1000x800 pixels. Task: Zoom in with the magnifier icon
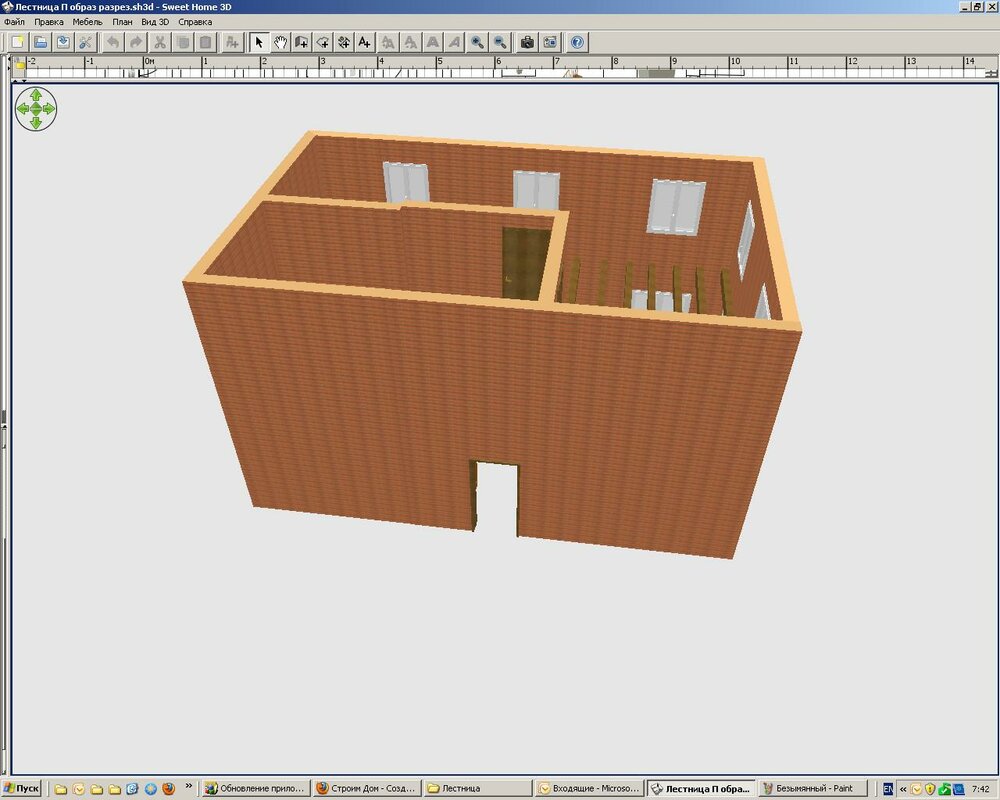point(478,42)
